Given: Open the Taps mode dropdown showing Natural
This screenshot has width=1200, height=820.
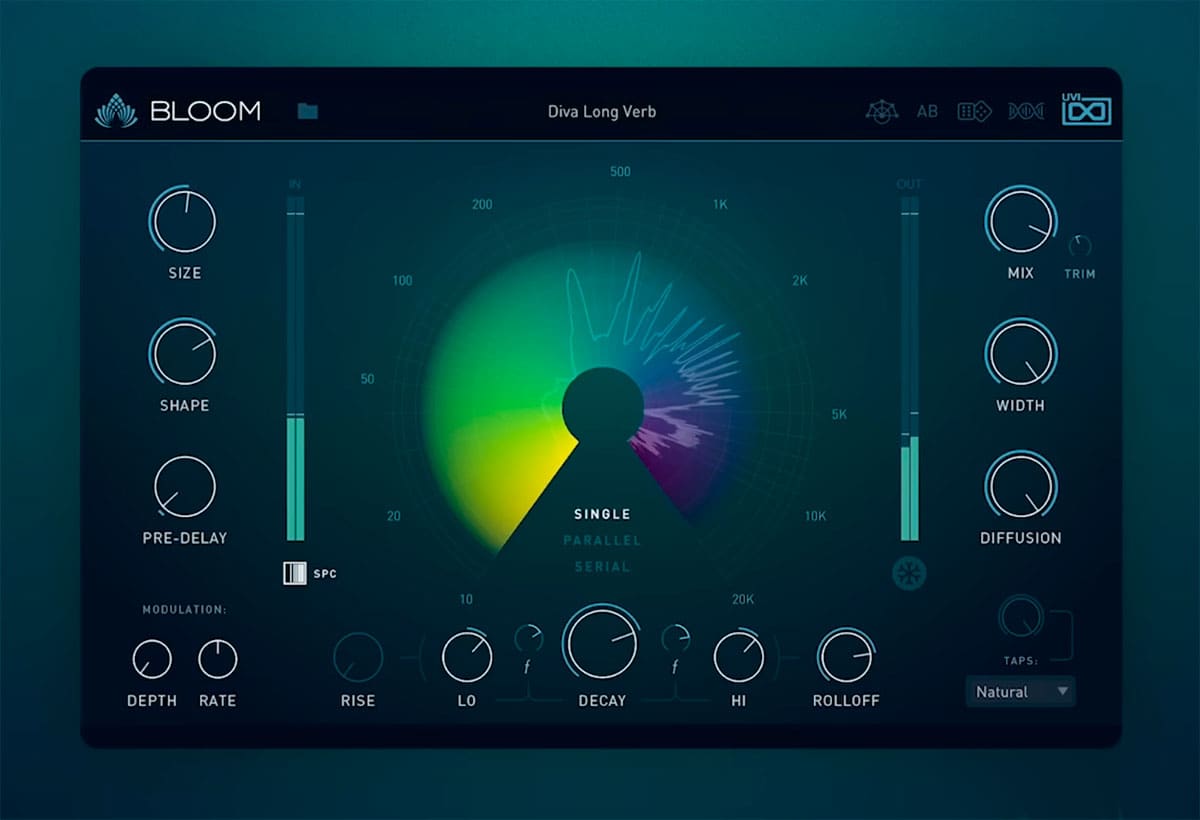Looking at the screenshot, I should 1020,691.
